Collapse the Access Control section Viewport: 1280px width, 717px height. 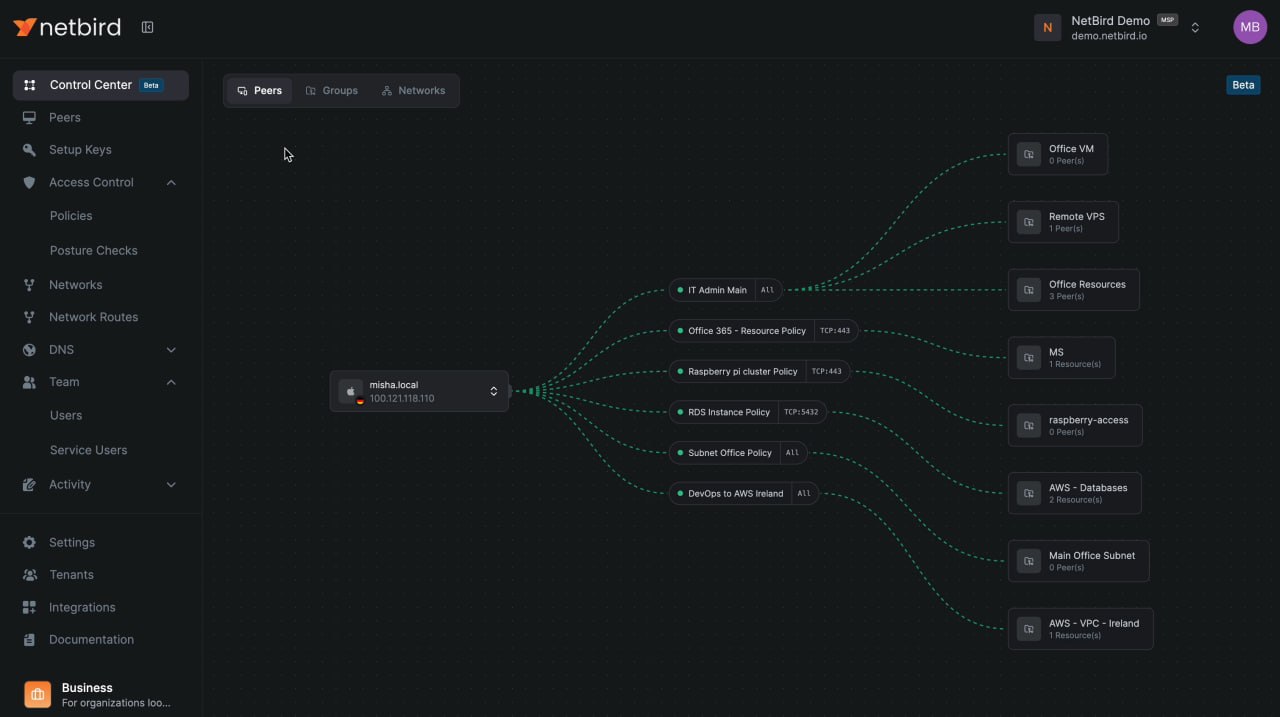171,183
